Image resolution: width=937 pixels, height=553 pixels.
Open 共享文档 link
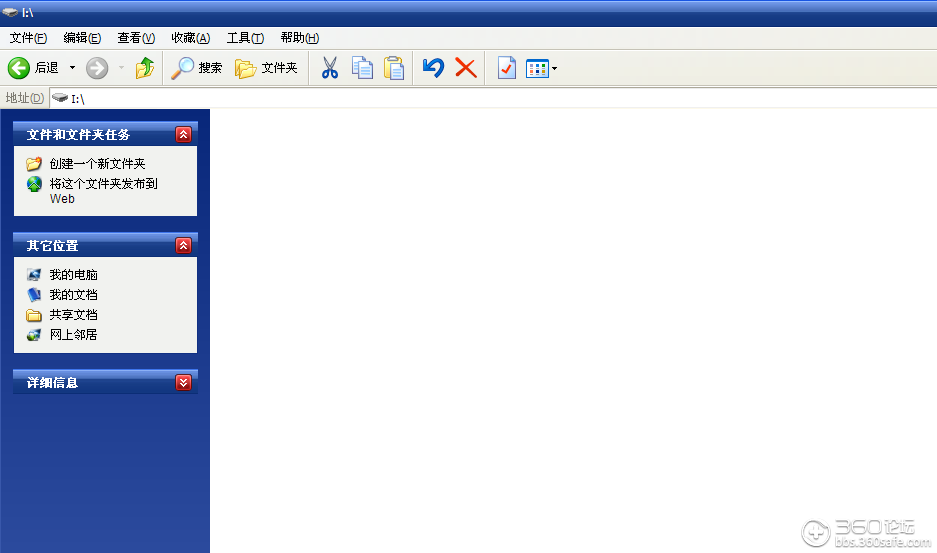(74, 315)
